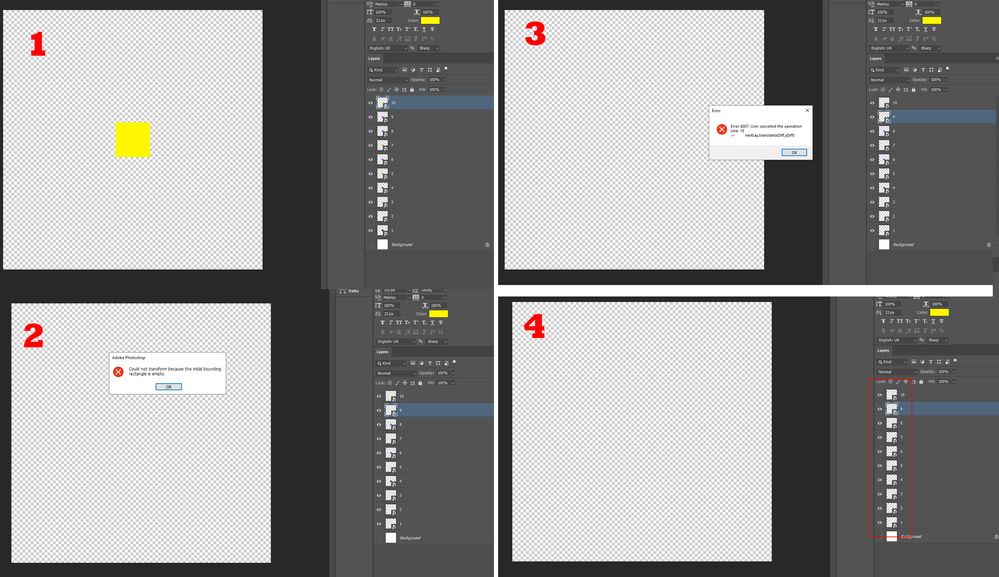The image size is (999, 577).
Task: Hide layer 5 in screenshot 3
Action: (x=872, y=174)
